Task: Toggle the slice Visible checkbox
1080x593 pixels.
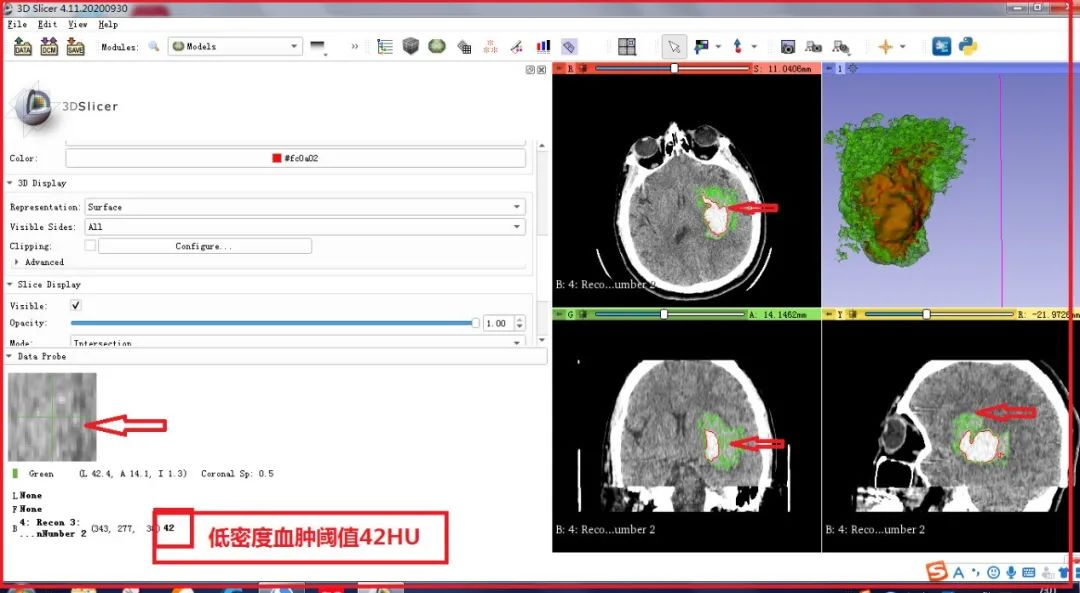Action: click(76, 305)
